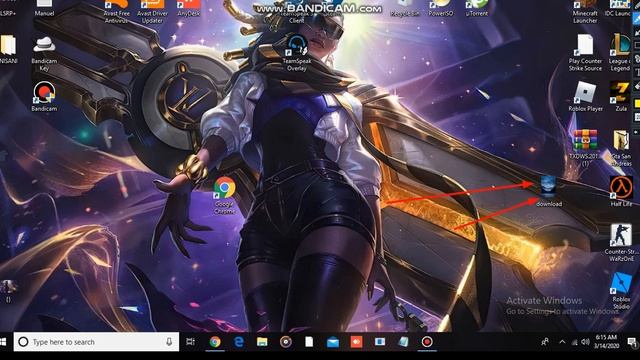Screen dimensions: 640x360
Task: Open the round disc taskbar icon
Action: tap(286, 342)
